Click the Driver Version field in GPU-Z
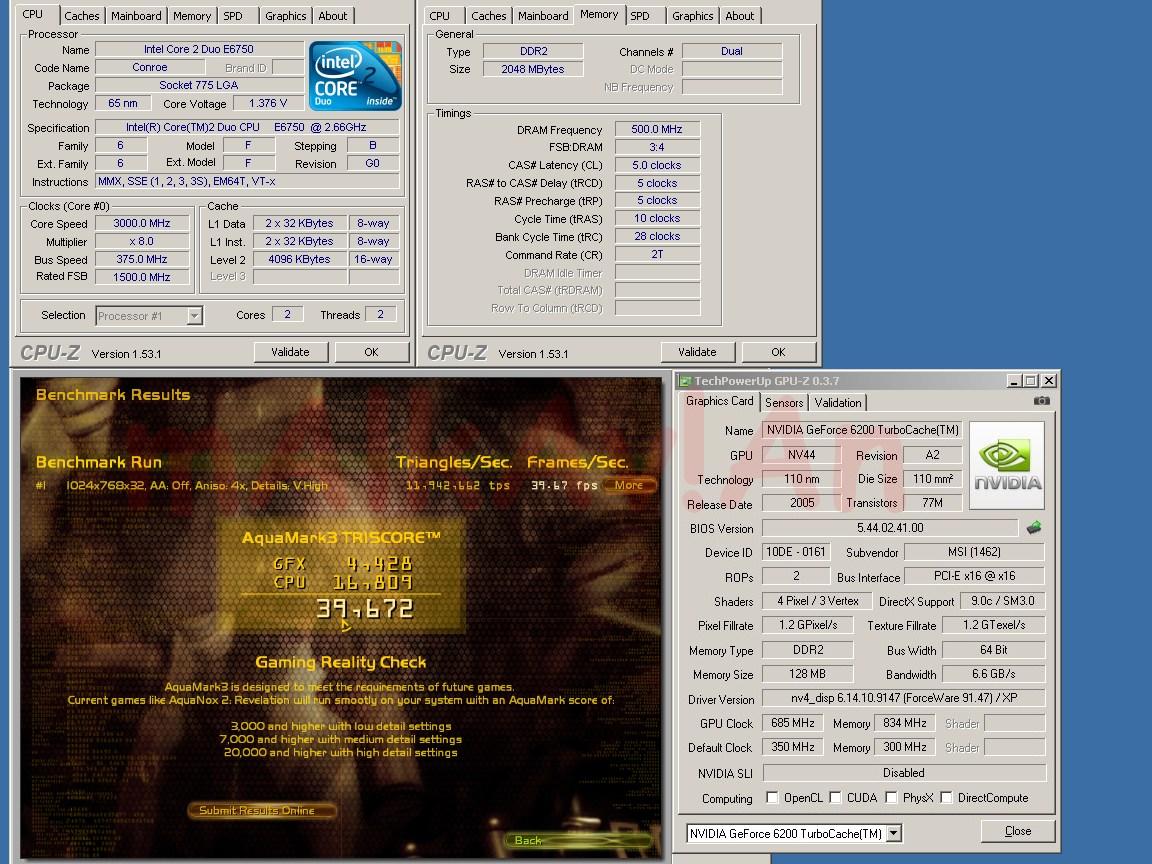Image resolution: width=1152 pixels, height=864 pixels. (x=904, y=698)
